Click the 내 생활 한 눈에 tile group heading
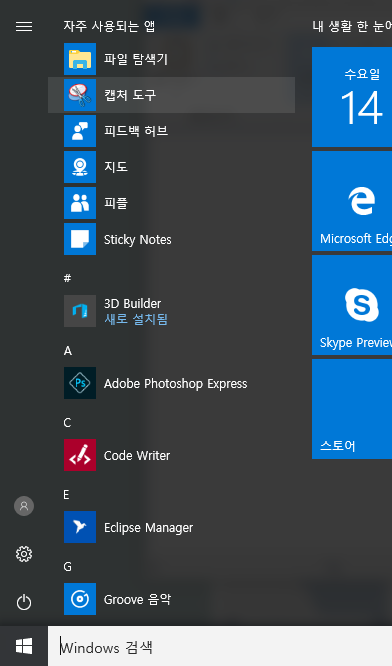 tap(352, 26)
